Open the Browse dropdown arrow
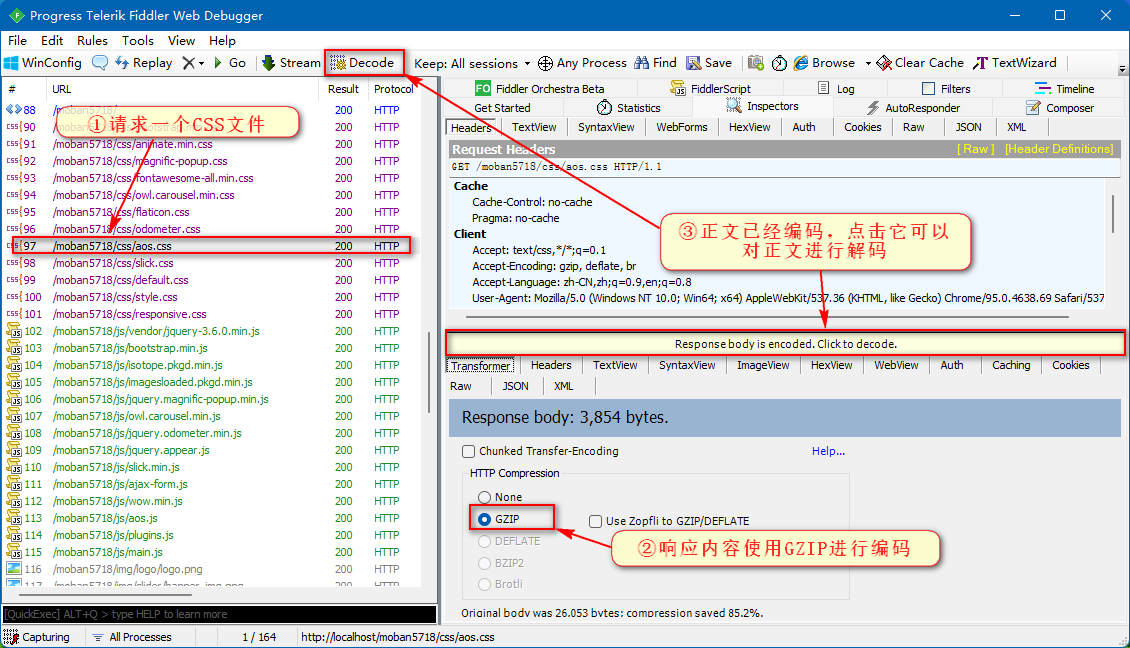 868,63
